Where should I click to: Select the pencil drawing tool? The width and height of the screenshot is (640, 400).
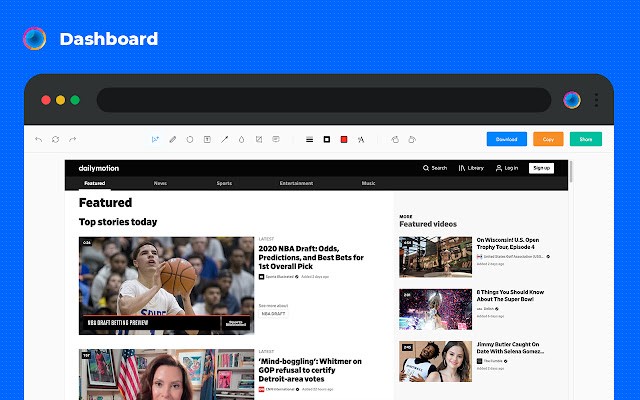[173, 140]
